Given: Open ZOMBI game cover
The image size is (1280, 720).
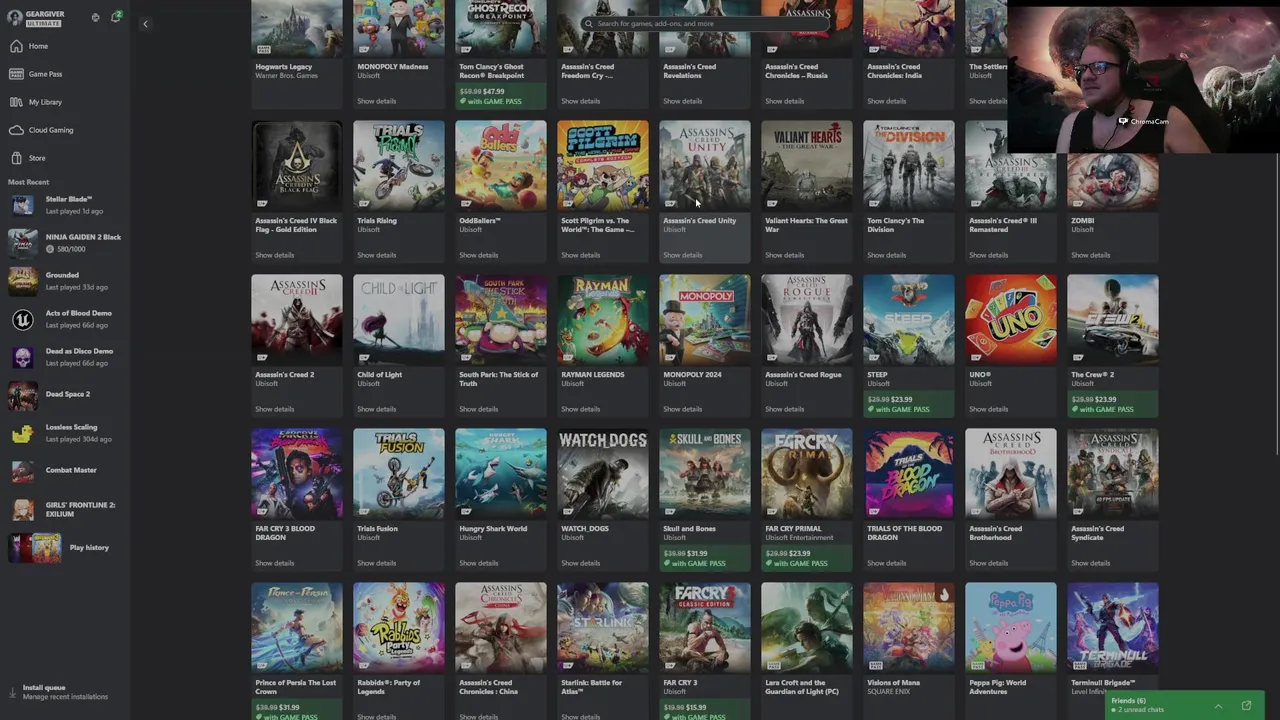Looking at the screenshot, I should pyautogui.click(x=1113, y=182).
